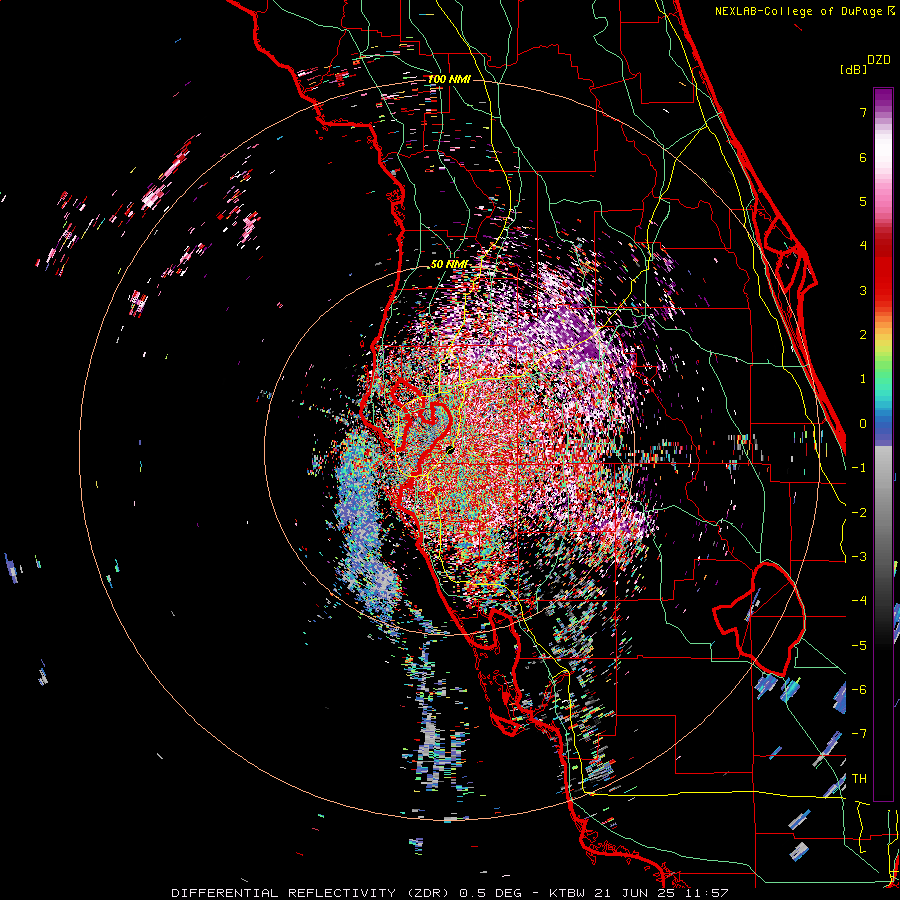900x900 pixels.
Task: Click the 6 value on ZDR scale
Action: point(863,157)
